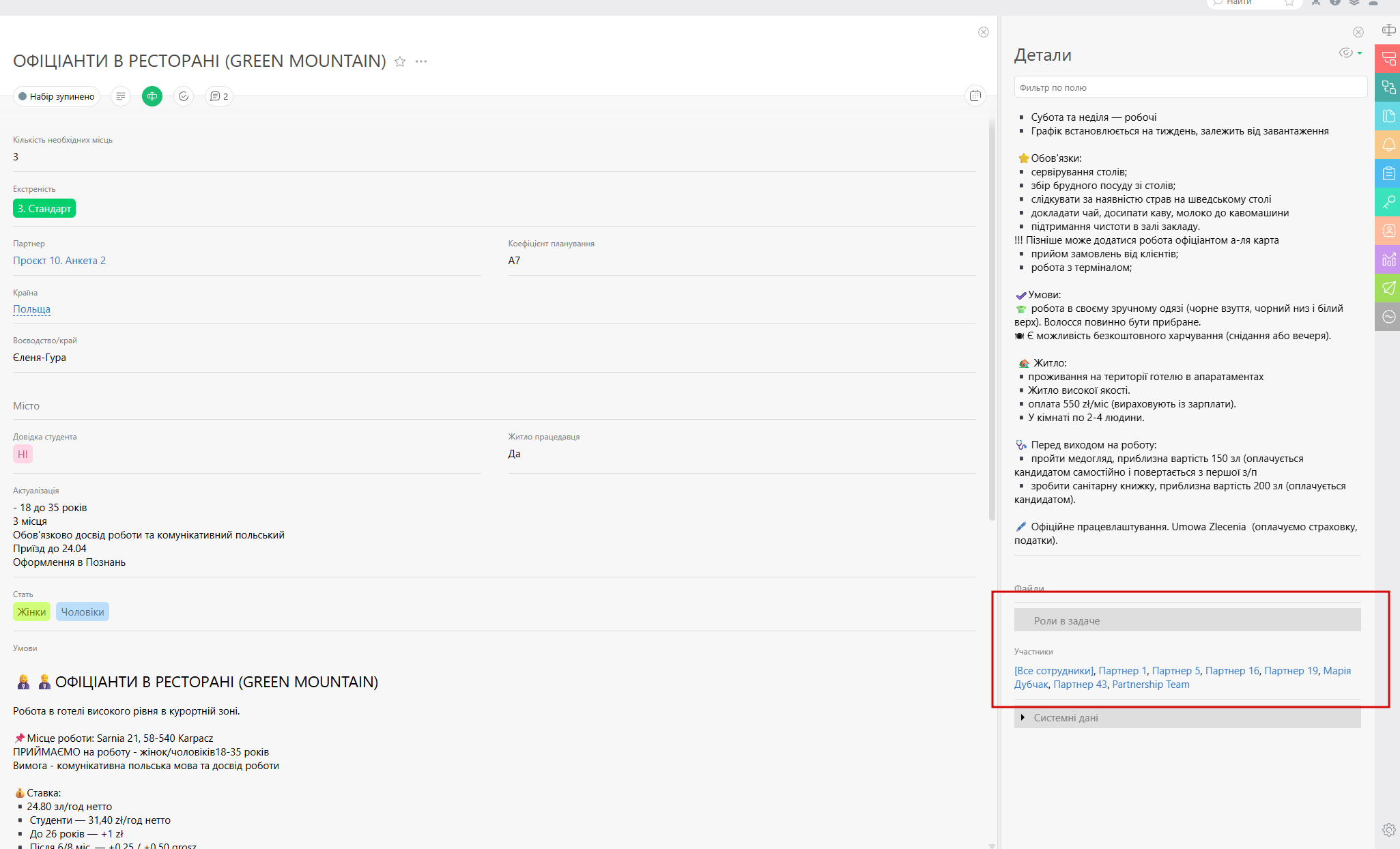Toggle the eye visibility icon in Детали

(1345, 53)
